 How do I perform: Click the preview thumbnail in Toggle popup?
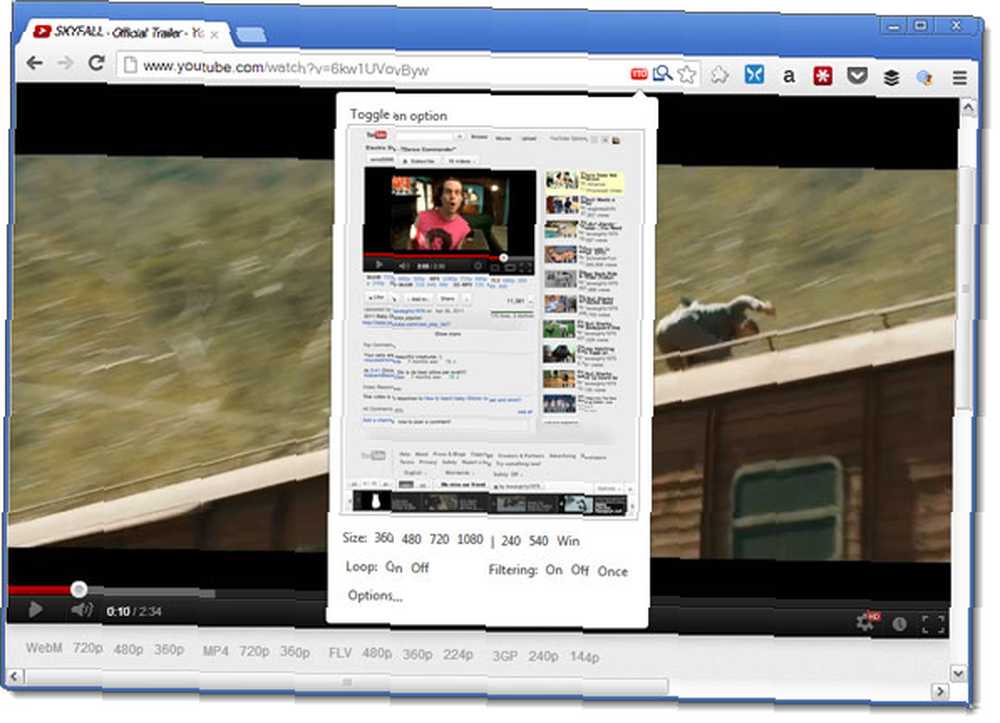coord(494,322)
